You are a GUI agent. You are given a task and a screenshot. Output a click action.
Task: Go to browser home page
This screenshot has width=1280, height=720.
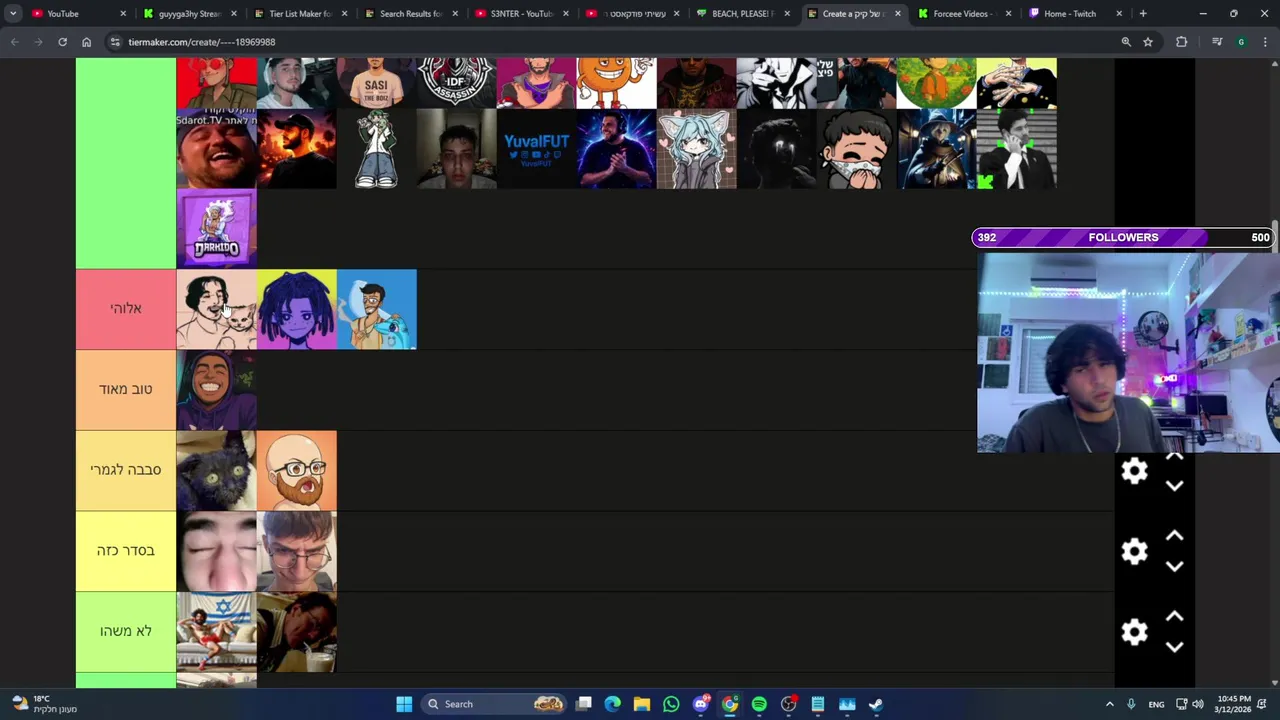pyautogui.click(x=87, y=42)
